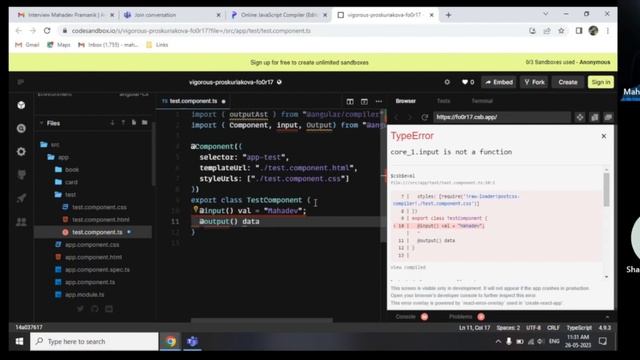640x360 pixels.
Task: Click View compiled link in error overlay
Action: point(408,267)
